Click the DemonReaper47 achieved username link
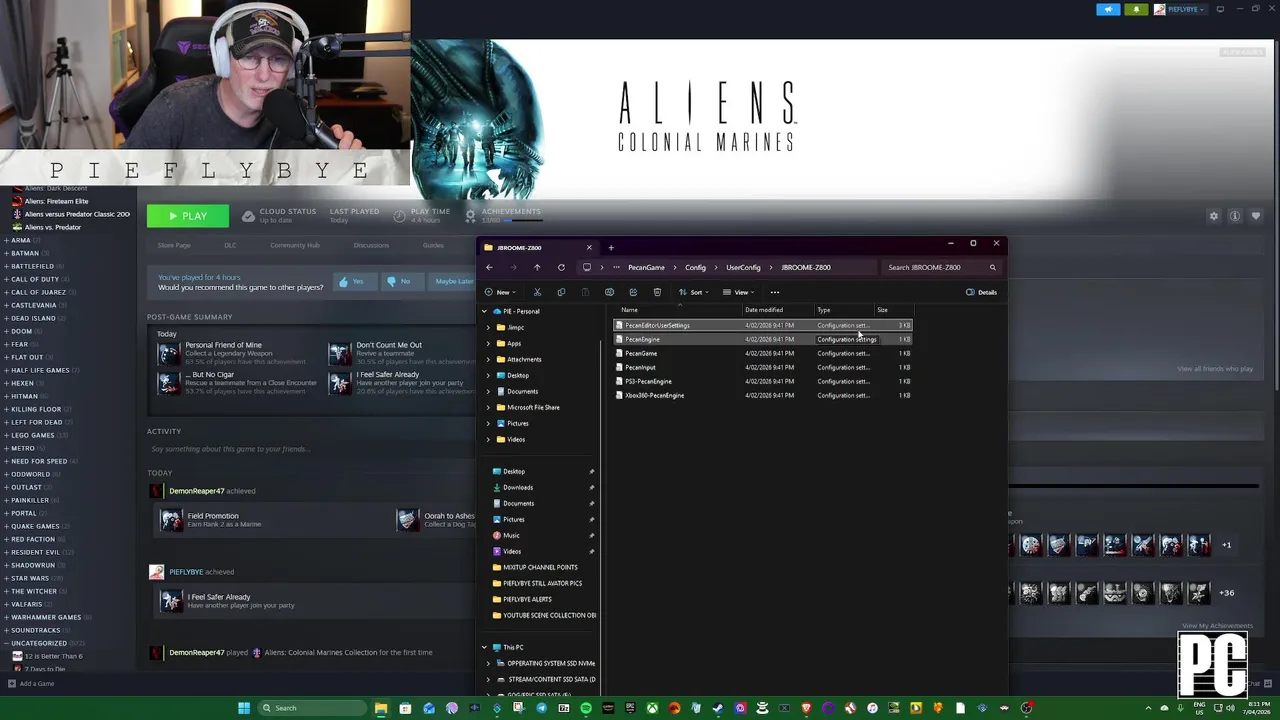 point(197,491)
